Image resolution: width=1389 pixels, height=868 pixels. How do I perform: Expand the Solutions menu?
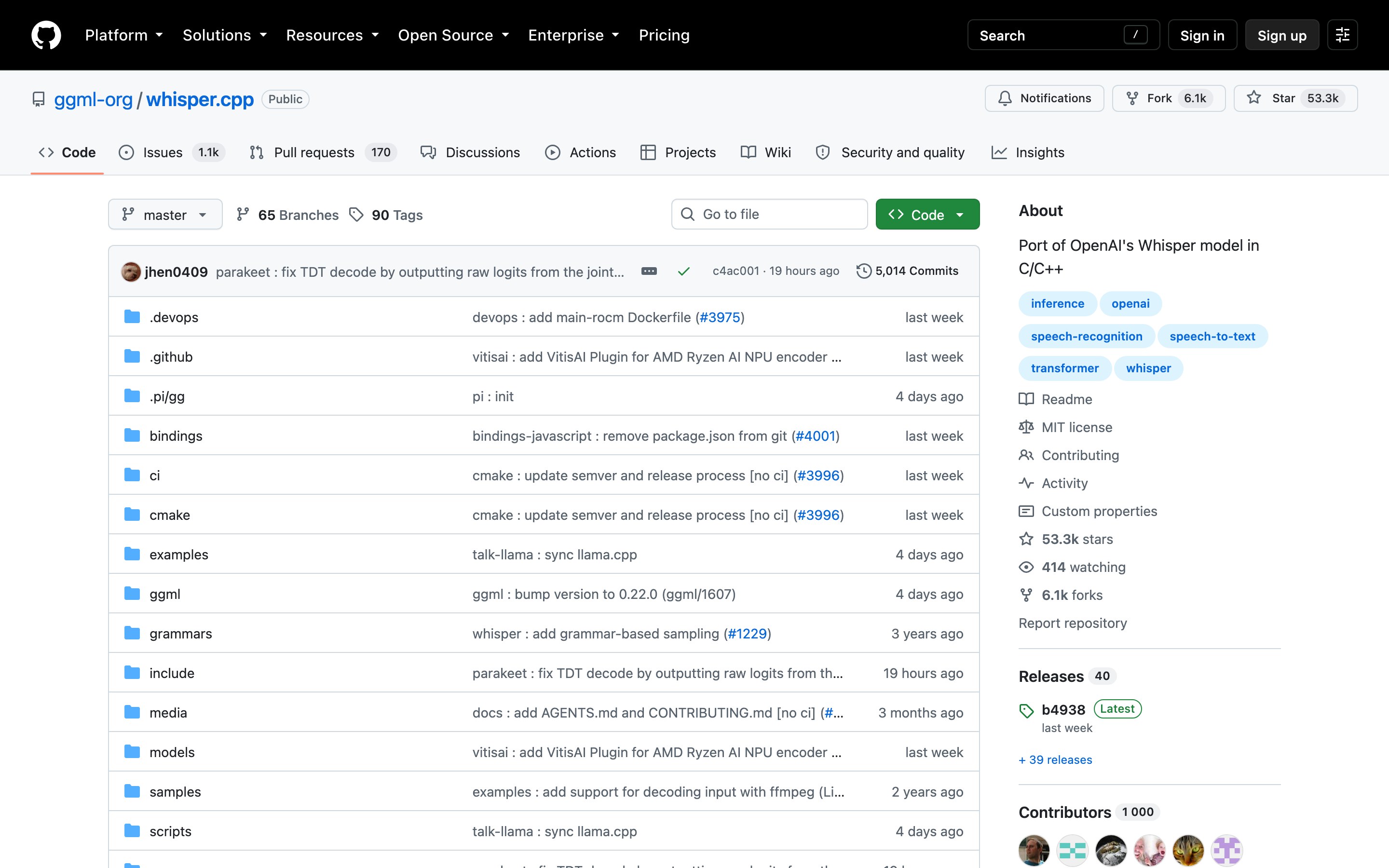click(x=225, y=35)
